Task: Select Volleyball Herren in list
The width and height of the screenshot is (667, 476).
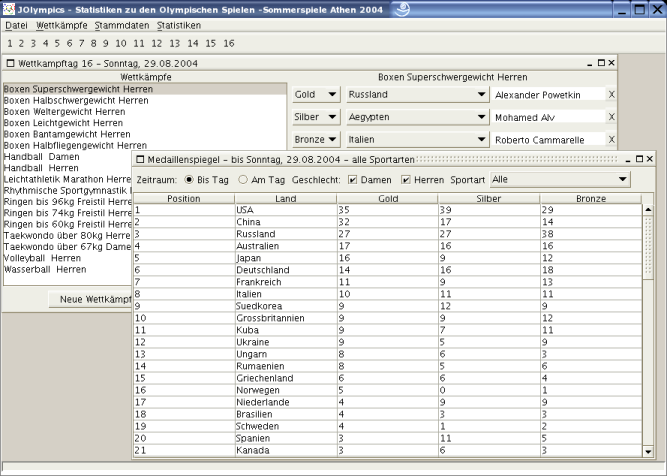Action: 68,258
